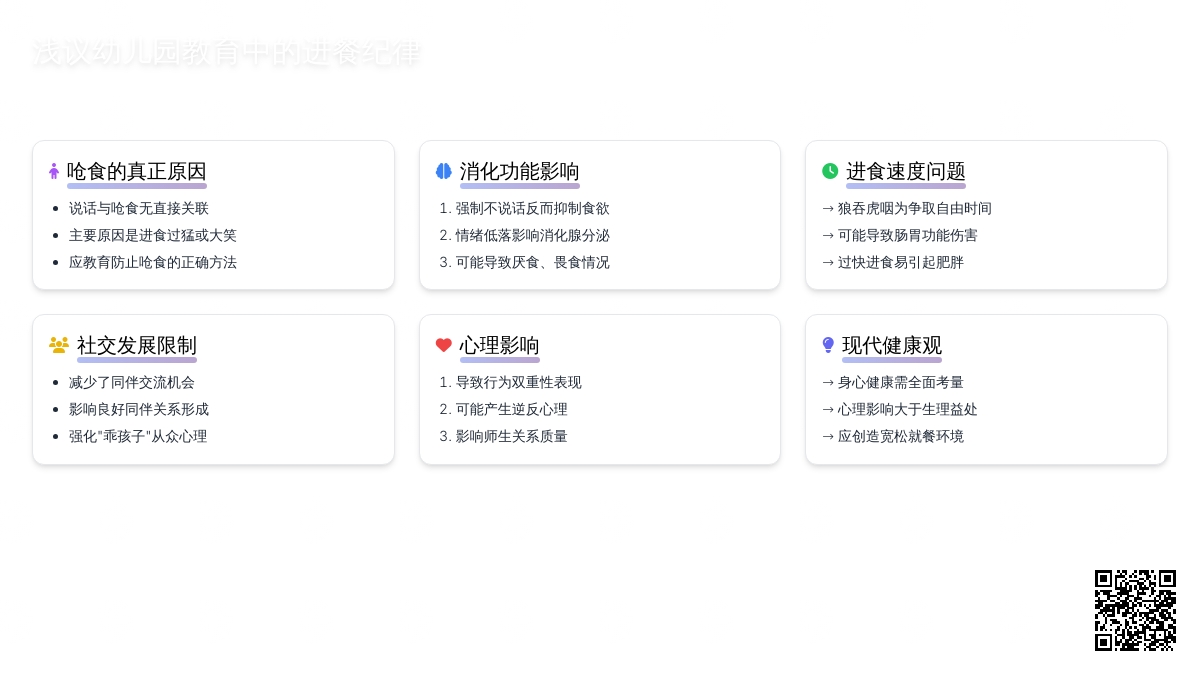
Task: Click bullet 主要原因是进食过猛或大笑
Action: [153, 235]
